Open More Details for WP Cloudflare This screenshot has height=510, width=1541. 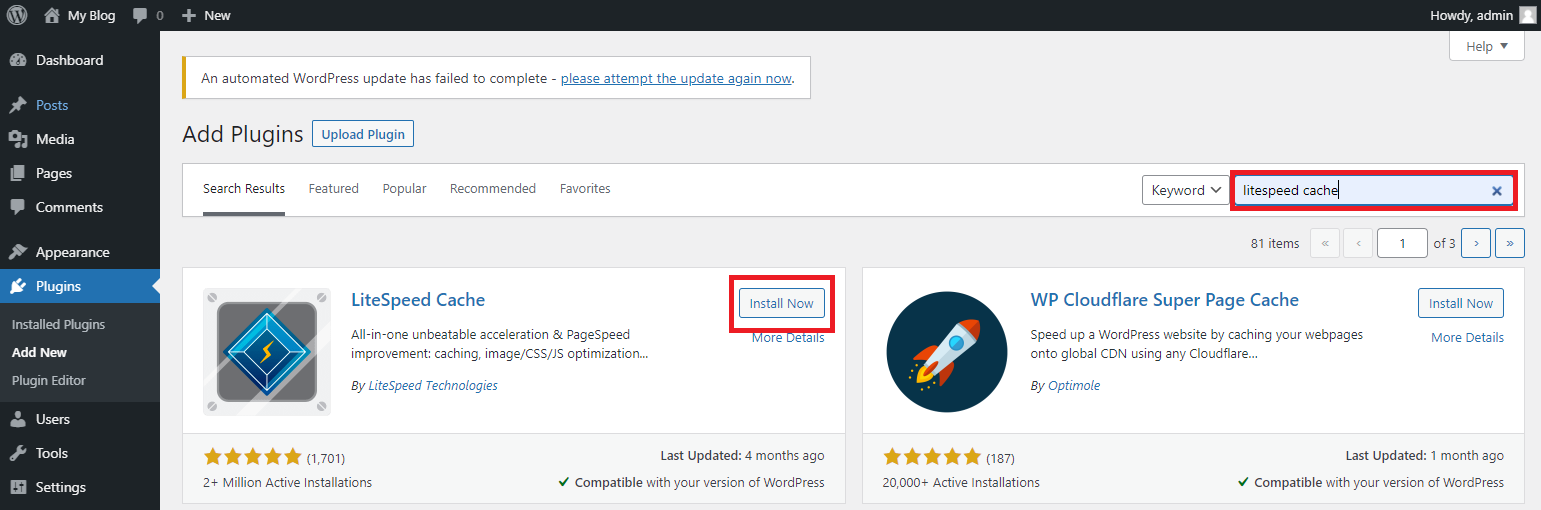pos(1467,338)
